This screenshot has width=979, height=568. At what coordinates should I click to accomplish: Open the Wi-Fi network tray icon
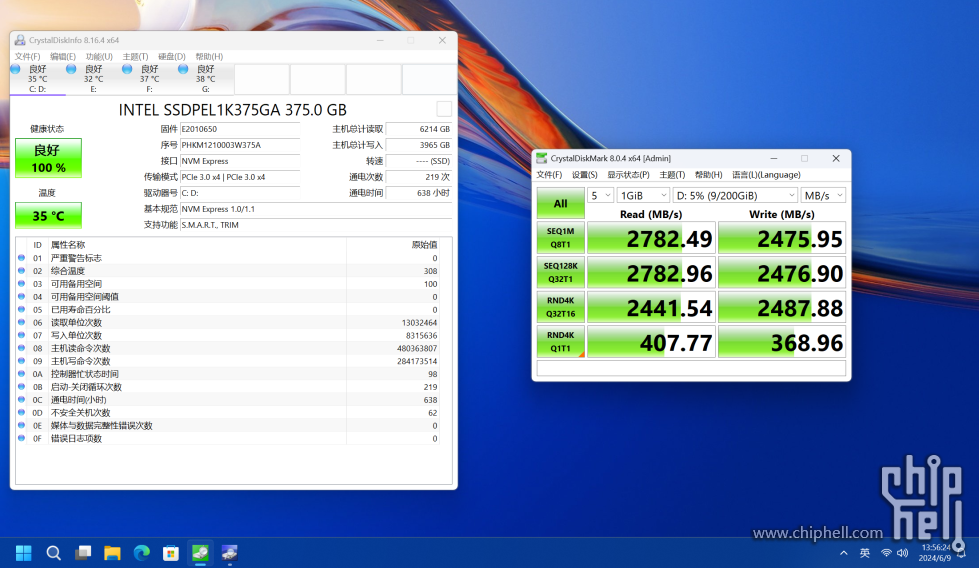pos(886,553)
